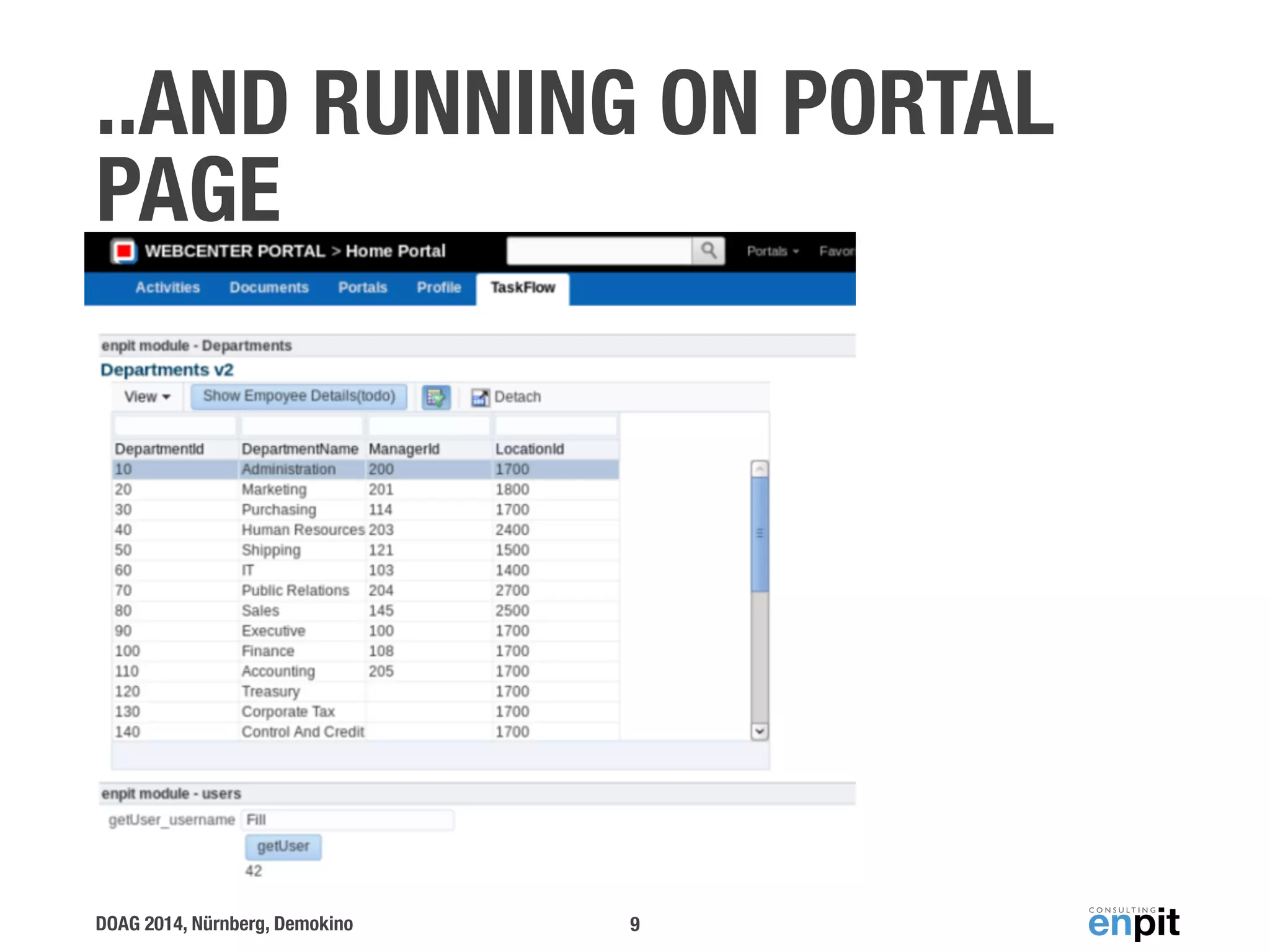Select the Finance row

[366, 651]
